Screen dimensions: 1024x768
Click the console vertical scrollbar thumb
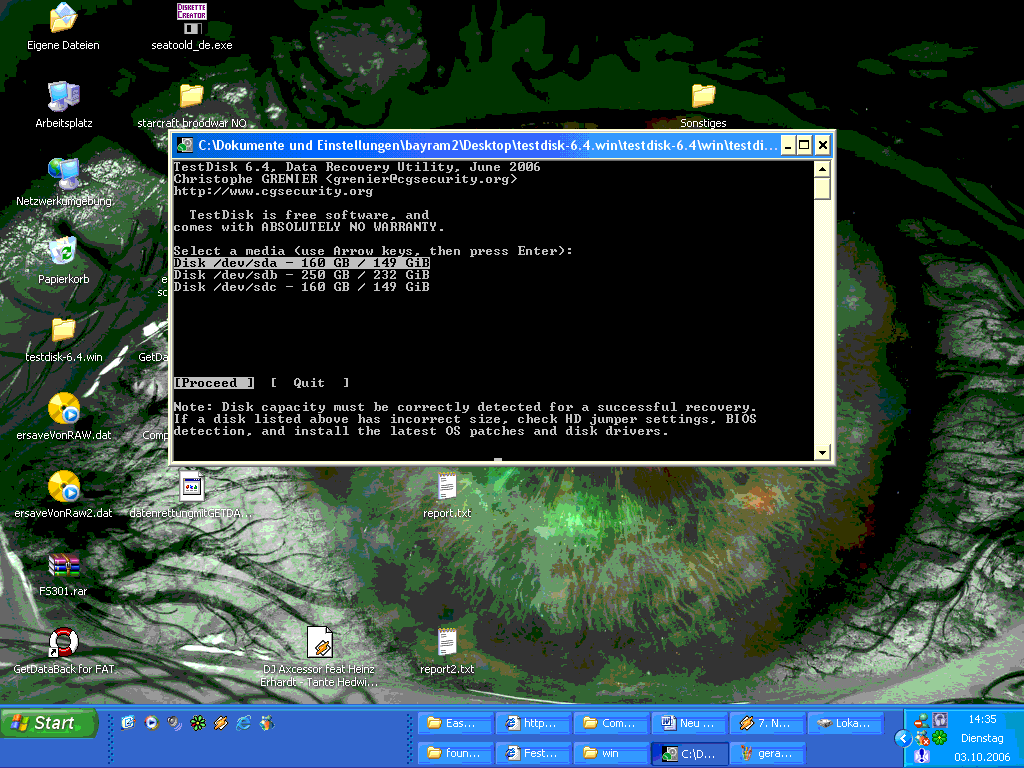coord(822,189)
